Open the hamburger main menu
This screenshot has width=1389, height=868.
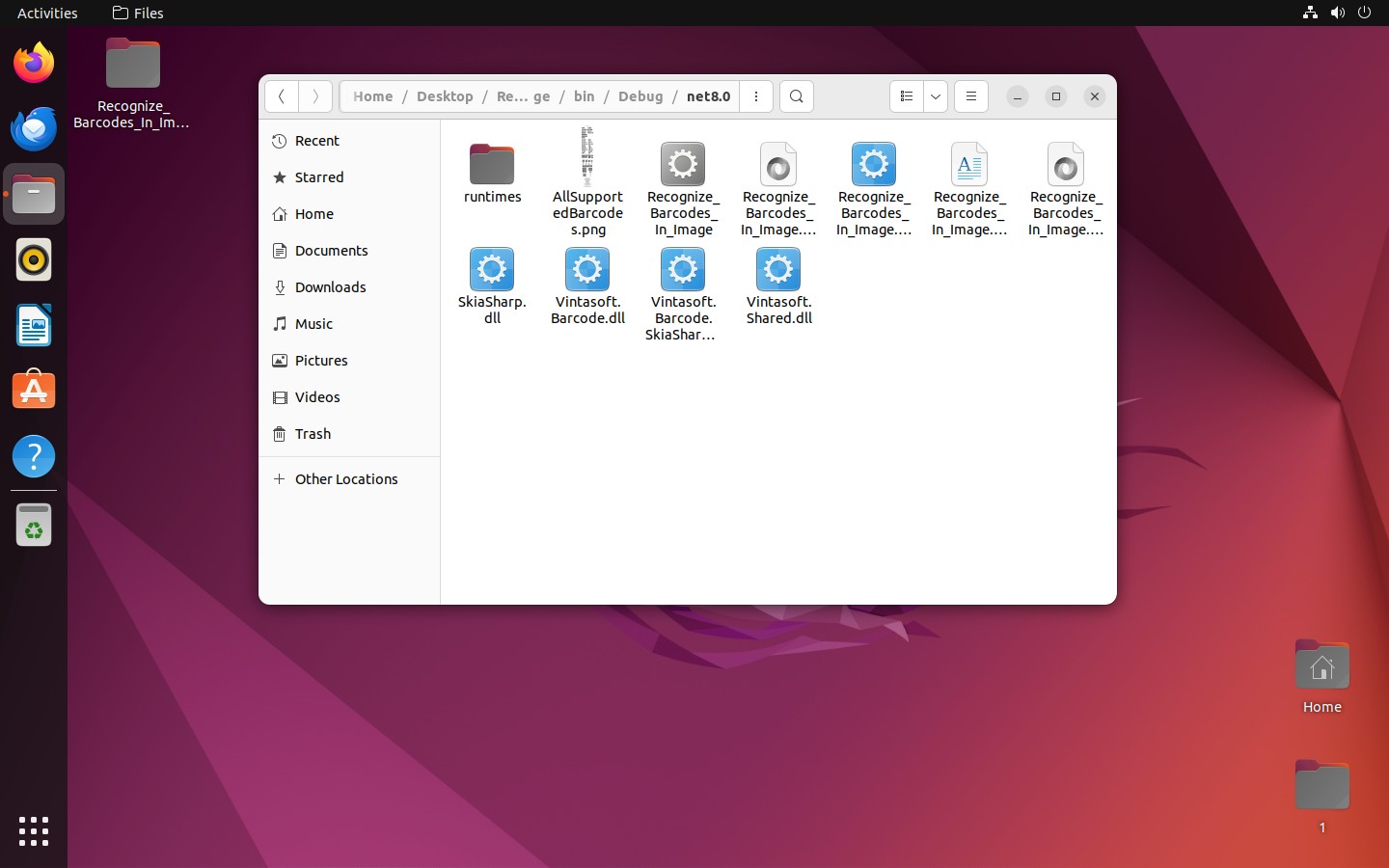[x=971, y=96]
